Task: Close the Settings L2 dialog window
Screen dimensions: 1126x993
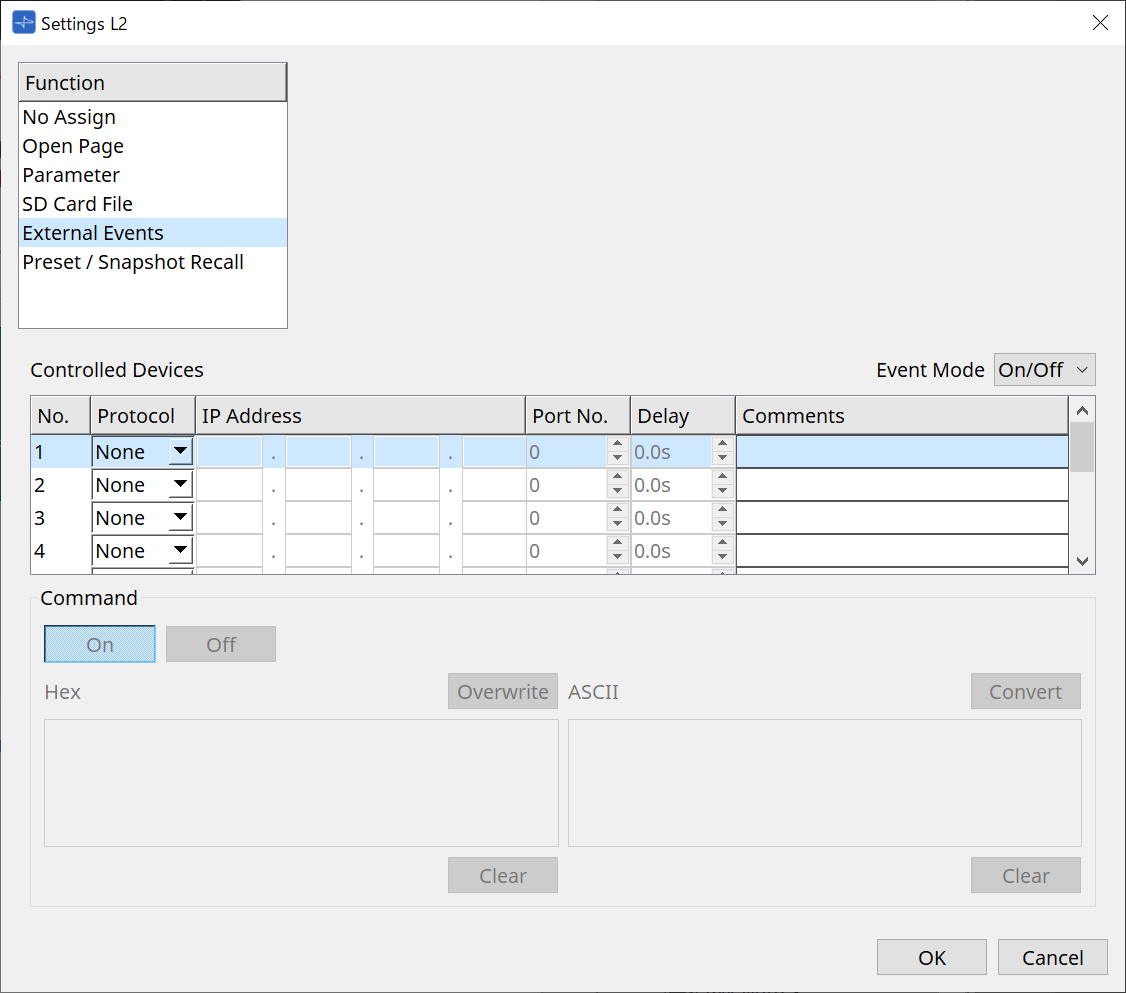Action: [x=1100, y=23]
